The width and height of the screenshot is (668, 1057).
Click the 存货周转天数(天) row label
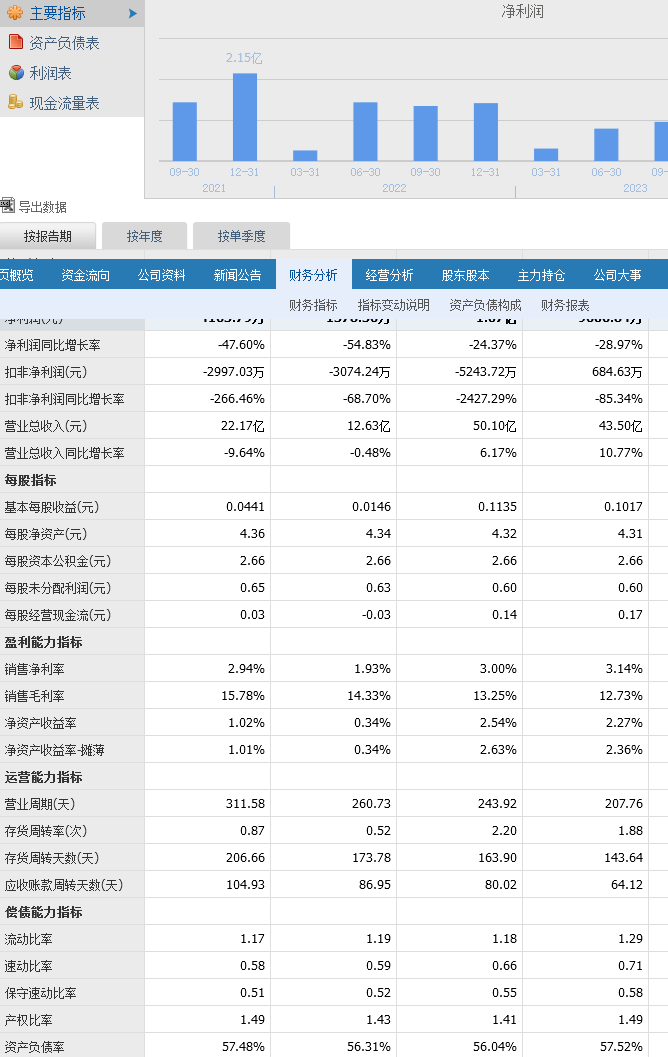[x=52, y=857]
